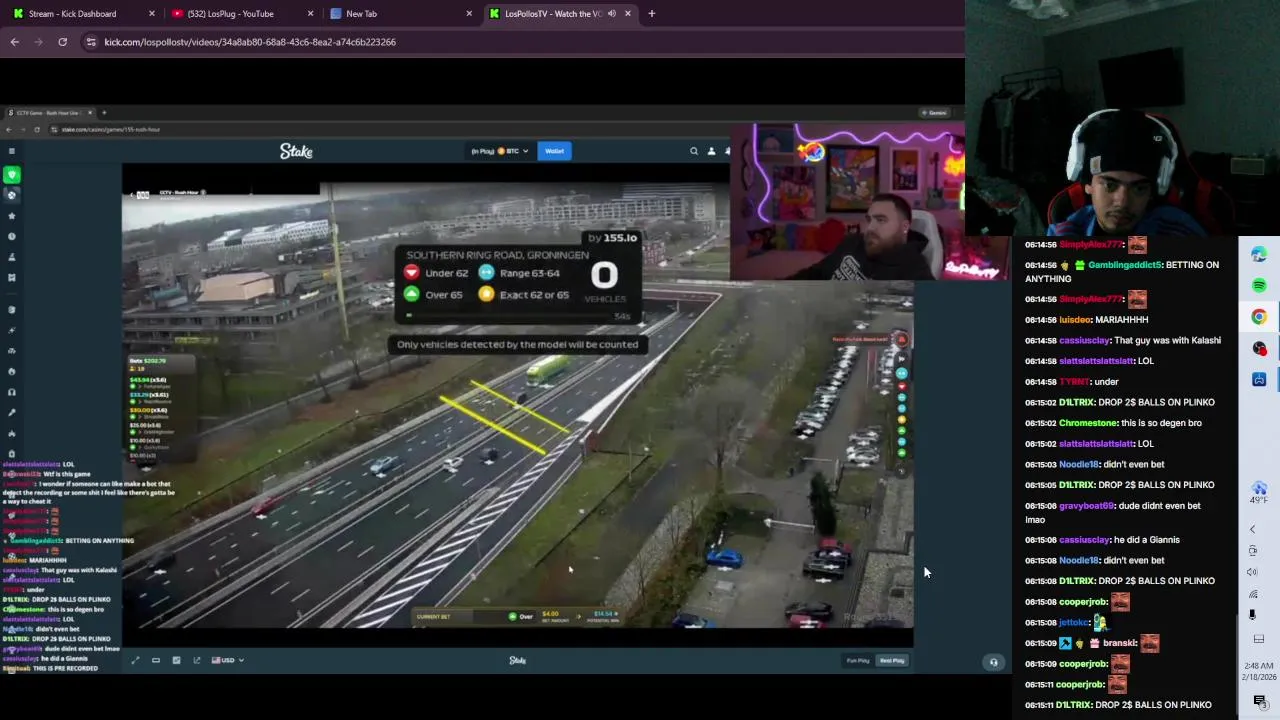Image resolution: width=1280 pixels, height=720 pixels.
Task: Open the volume control in system tray
Action: click(x=1253, y=572)
